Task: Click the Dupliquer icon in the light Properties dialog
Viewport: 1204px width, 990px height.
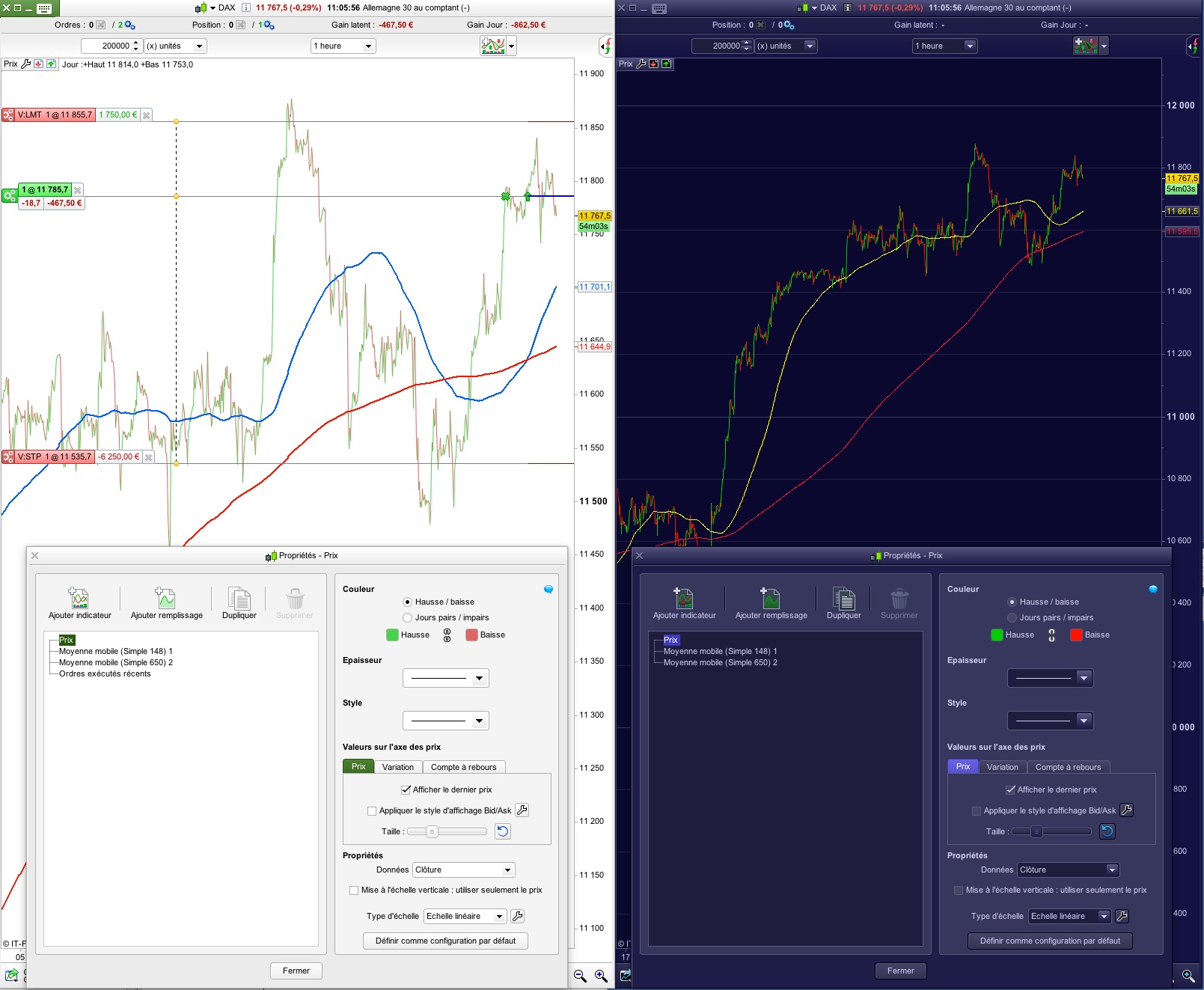Action: click(x=239, y=598)
